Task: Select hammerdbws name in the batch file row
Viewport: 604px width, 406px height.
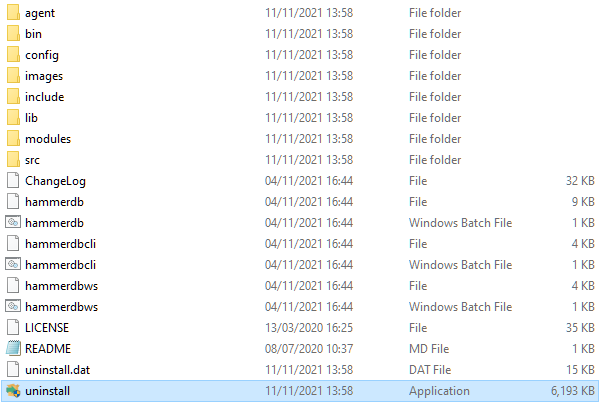Action: coord(62,307)
